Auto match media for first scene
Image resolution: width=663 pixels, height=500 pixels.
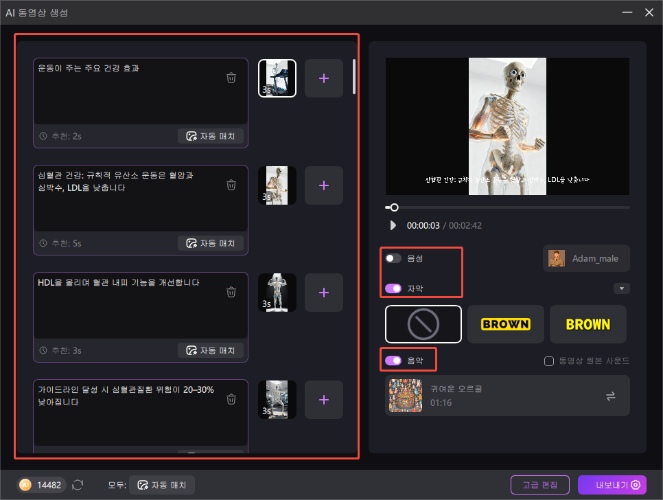[x=211, y=136]
